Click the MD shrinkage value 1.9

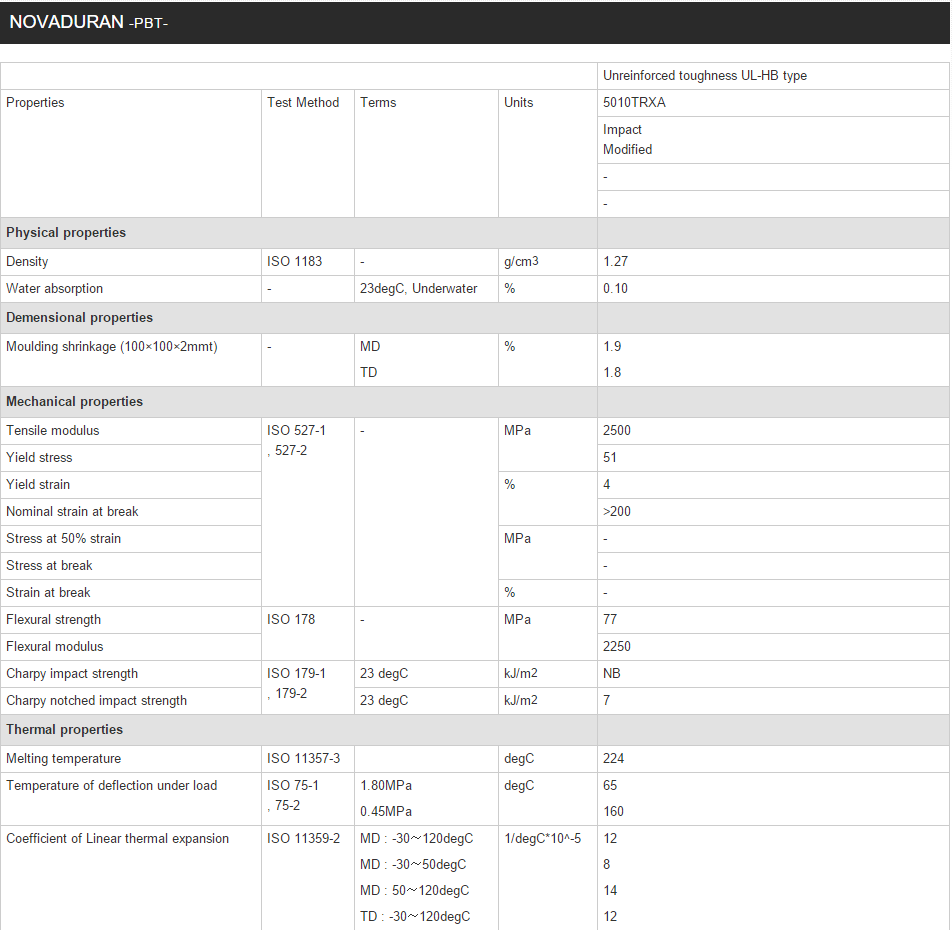click(x=612, y=347)
